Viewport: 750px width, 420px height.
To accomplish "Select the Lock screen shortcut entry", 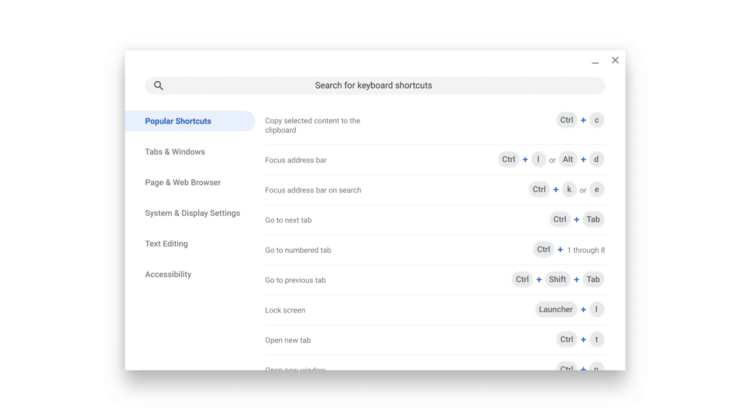I will click(x=285, y=310).
